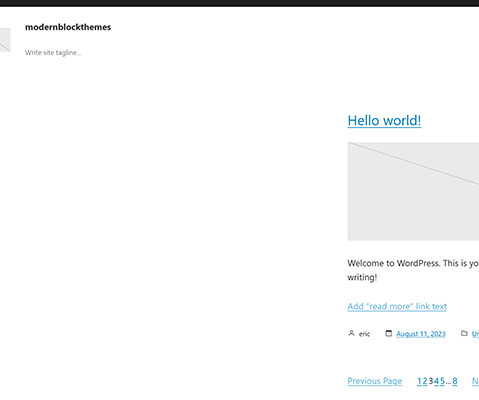Go to pagination page 4

(436, 381)
